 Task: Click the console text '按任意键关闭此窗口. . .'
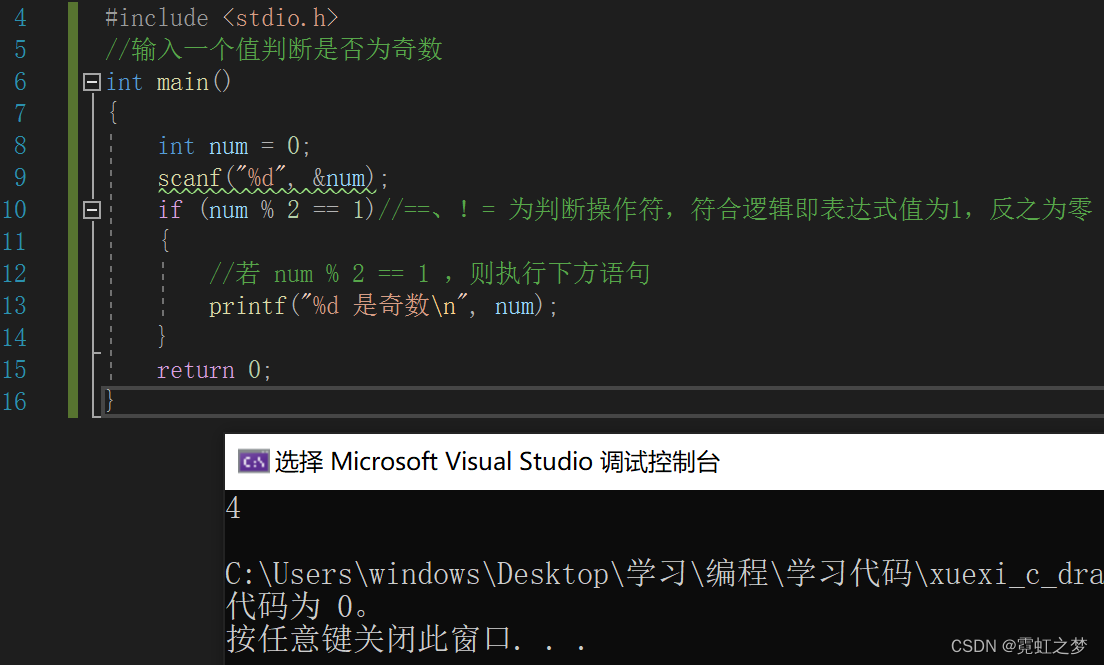(406, 639)
